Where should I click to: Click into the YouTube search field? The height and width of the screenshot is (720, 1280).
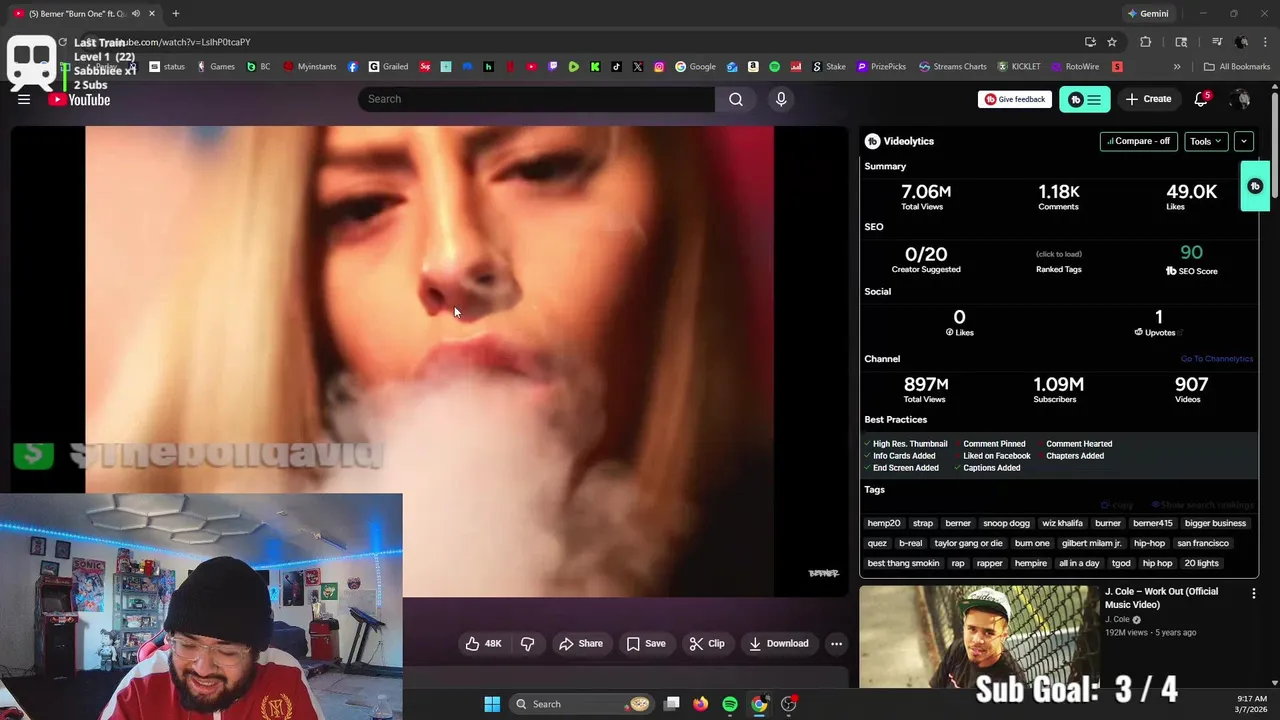(537, 99)
